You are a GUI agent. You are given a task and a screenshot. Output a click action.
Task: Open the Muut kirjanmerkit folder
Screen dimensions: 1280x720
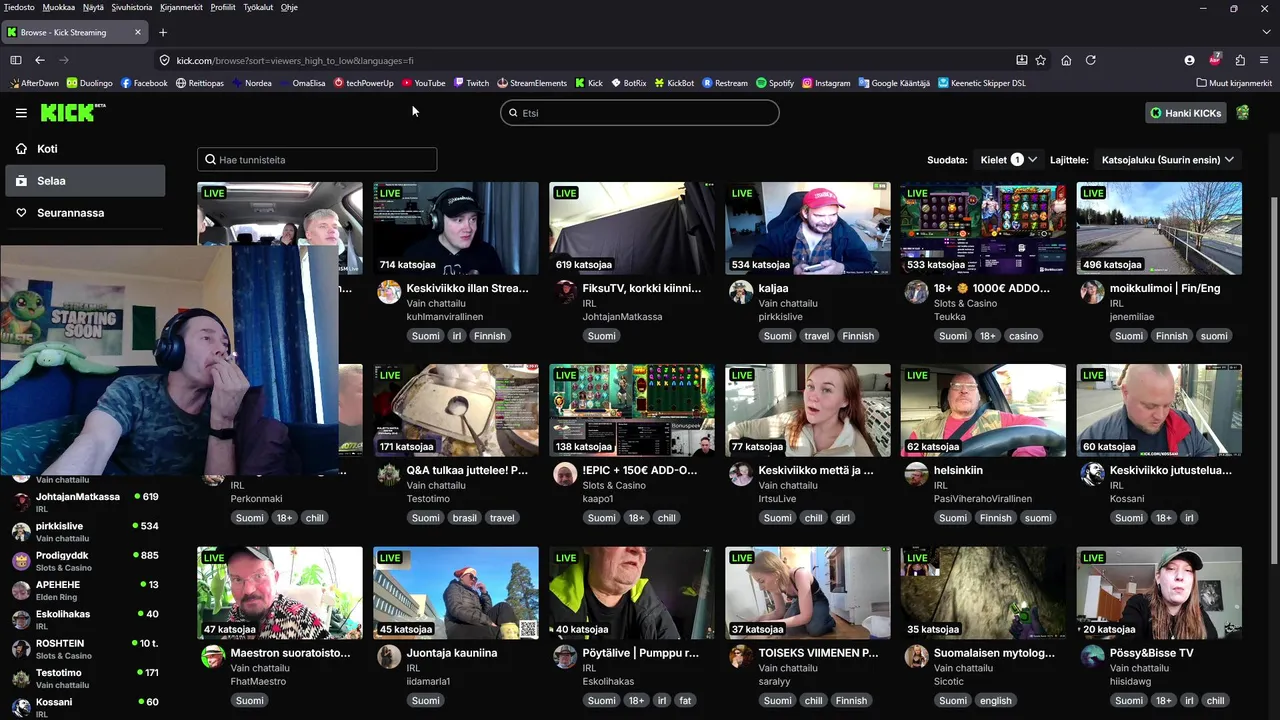(x=1234, y=83)
